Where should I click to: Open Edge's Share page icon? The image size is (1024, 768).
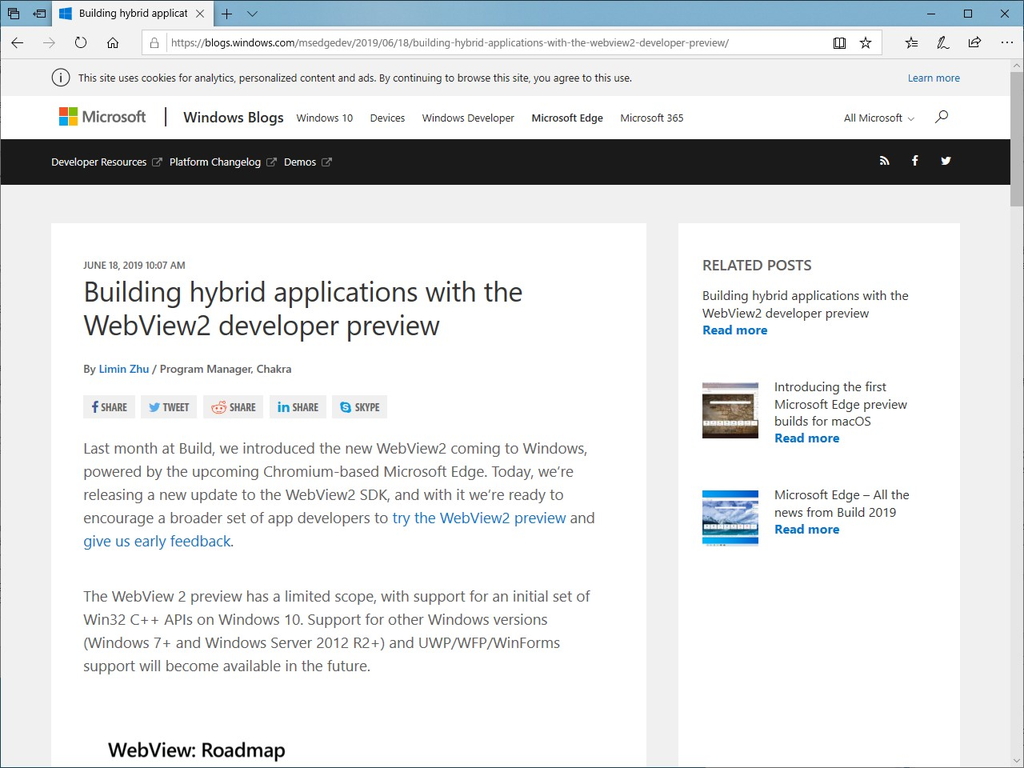coord(974,43)
